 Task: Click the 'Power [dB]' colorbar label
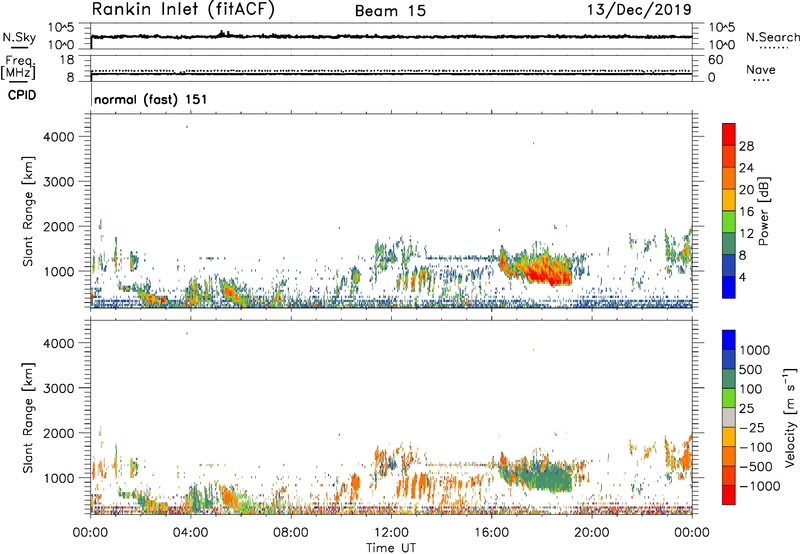[764, 211]
